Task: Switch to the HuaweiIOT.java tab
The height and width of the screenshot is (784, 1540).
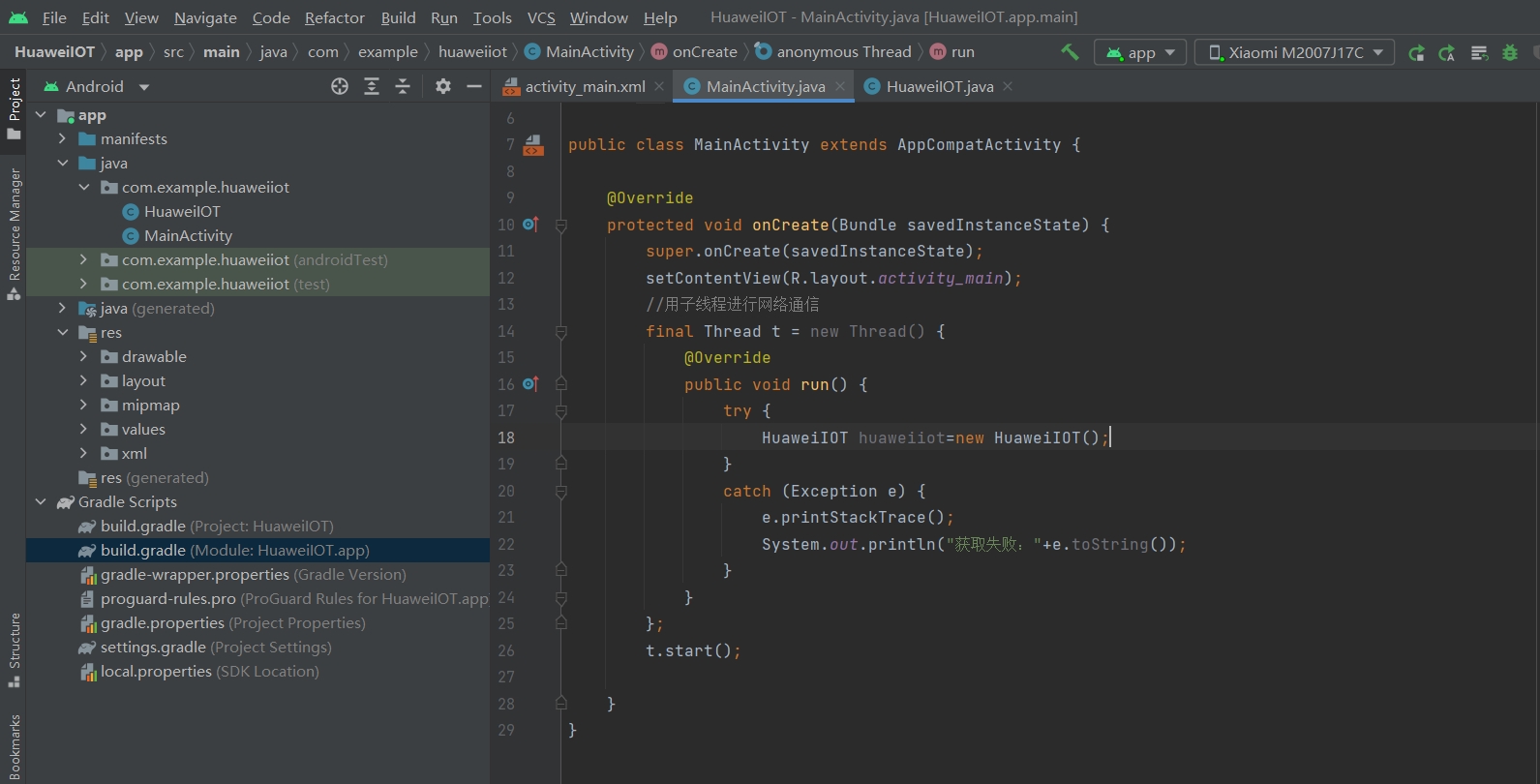Action: point(940,86)
